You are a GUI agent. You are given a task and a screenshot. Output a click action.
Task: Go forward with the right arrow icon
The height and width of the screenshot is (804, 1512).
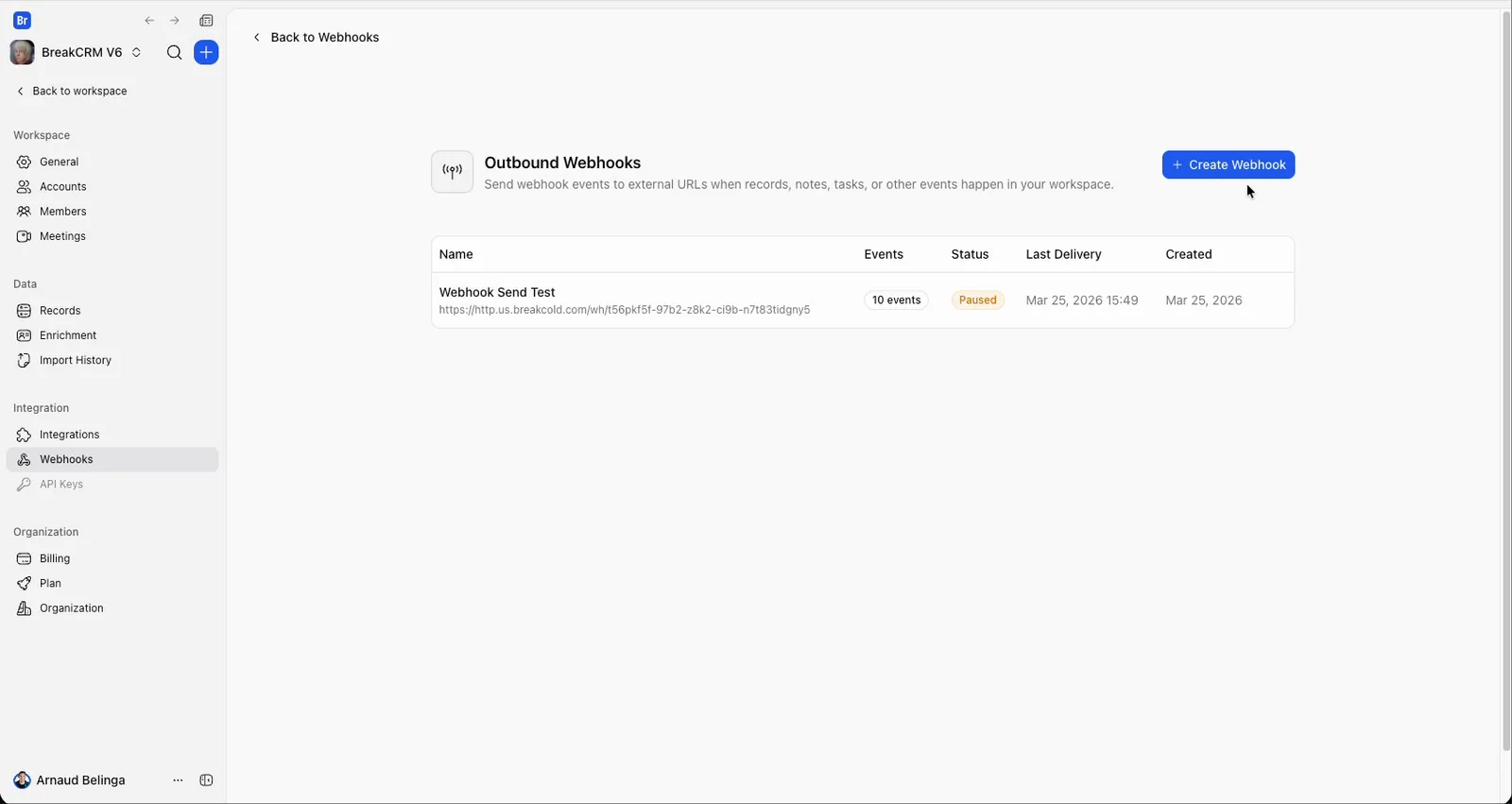coord(175,21)
